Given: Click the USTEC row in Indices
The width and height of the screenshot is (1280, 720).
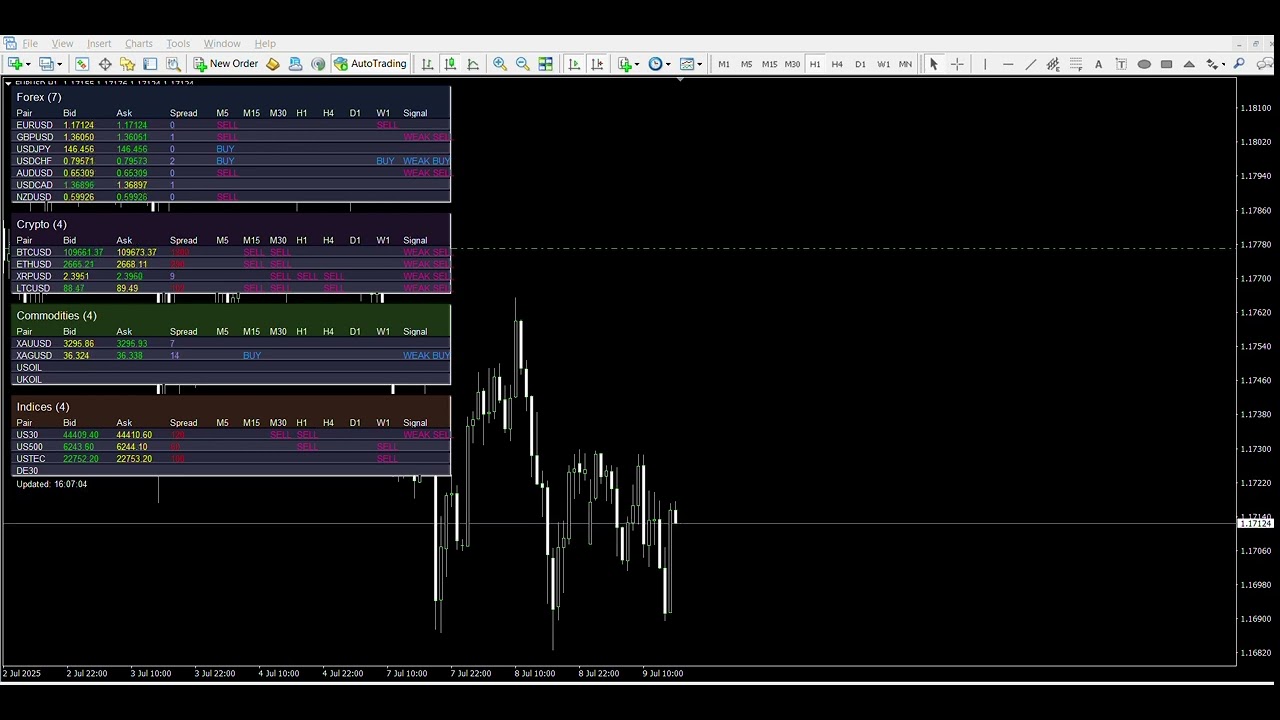Looking at the screenshot, I should (231, 459).
